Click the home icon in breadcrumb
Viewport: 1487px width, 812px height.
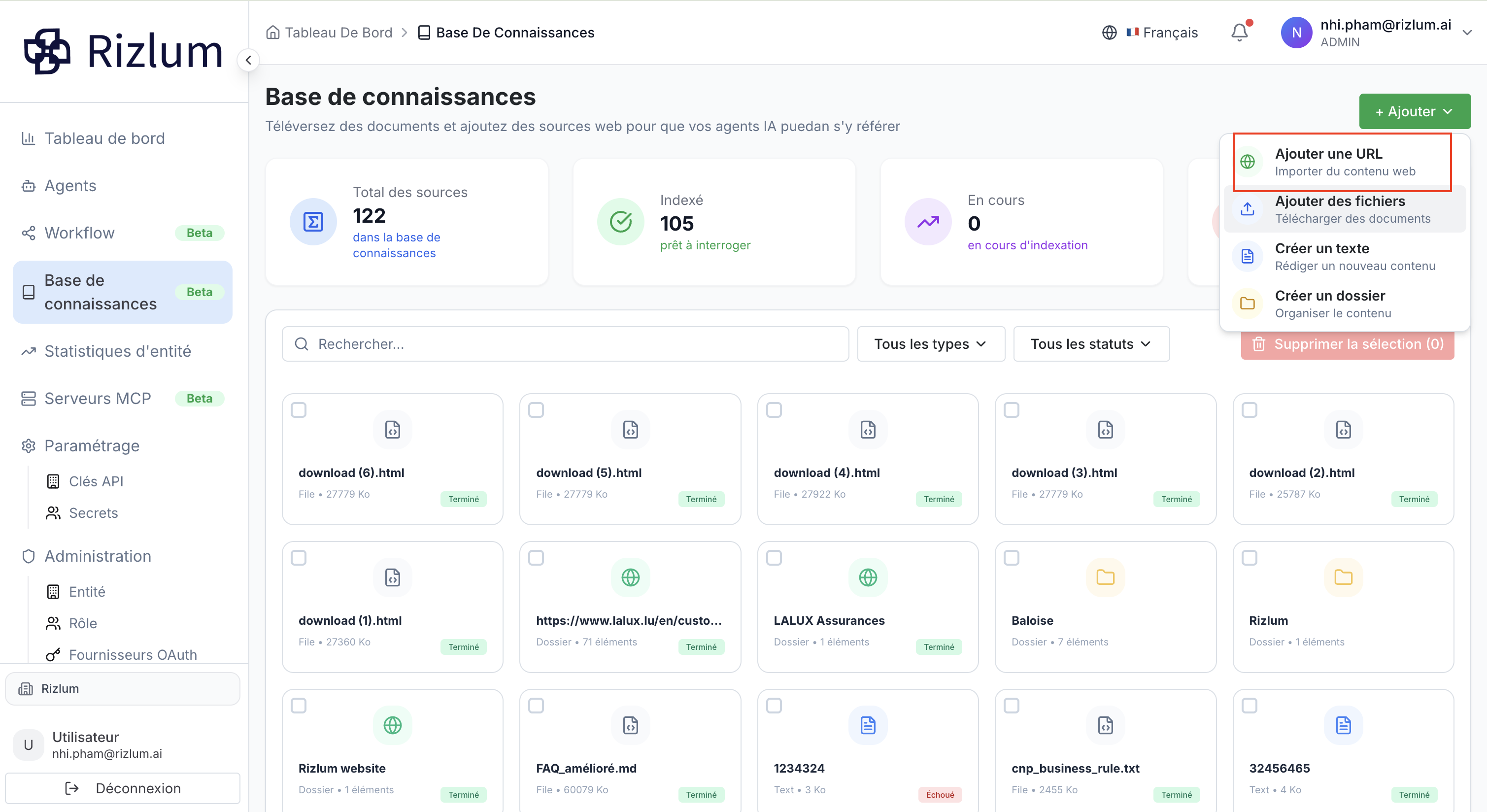pos(272,33)
